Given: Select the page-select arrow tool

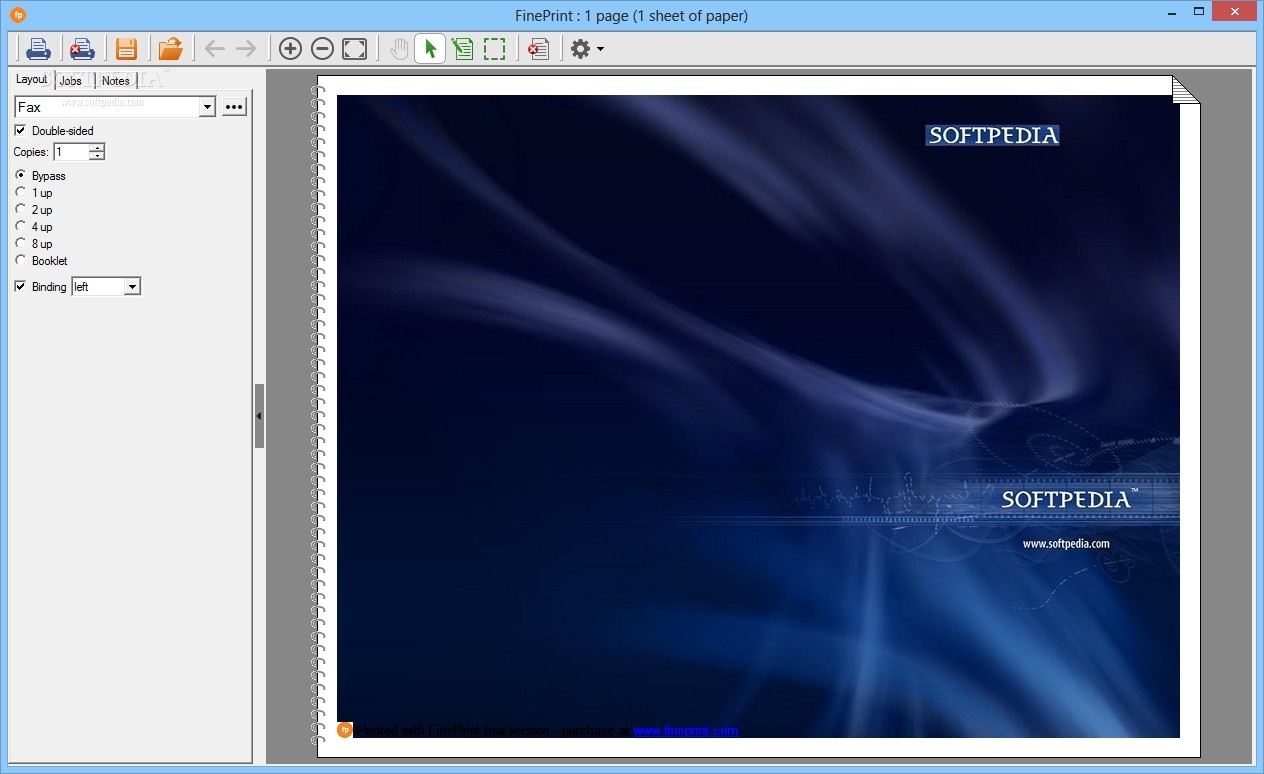Looking at the screenshot, I should [x=462, y=48].
